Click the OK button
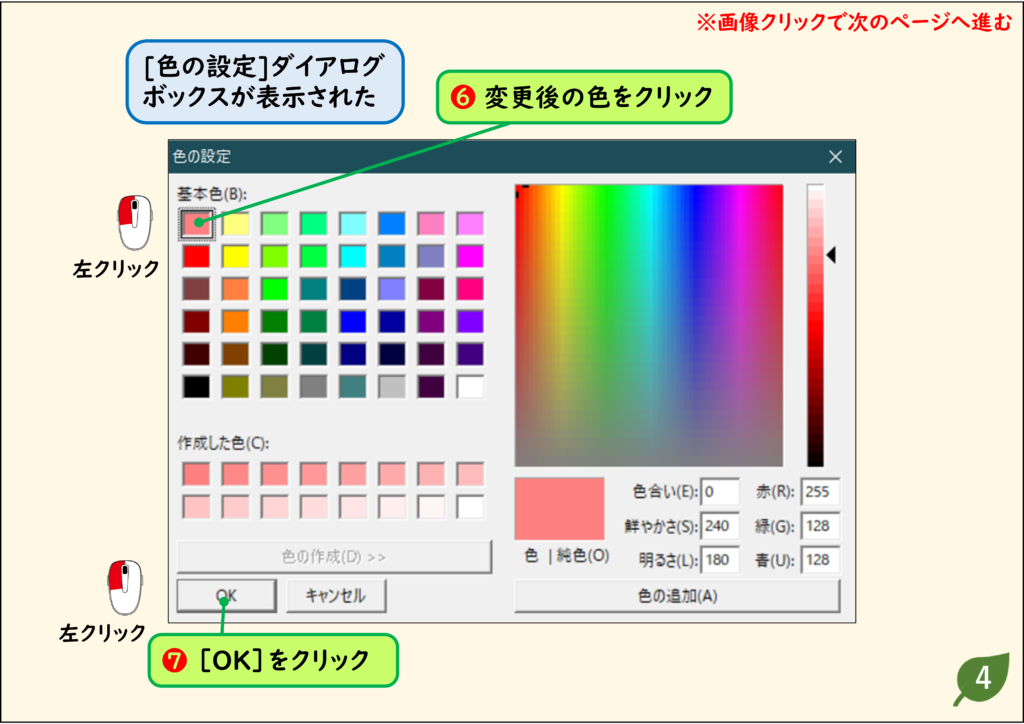 coord(226,595)
